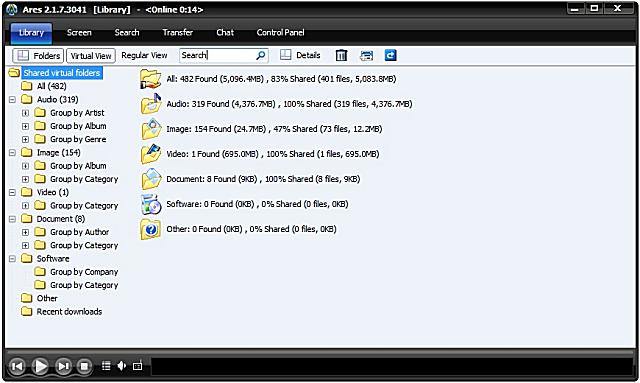The height and width of the screenshot is (383, 640).
Task: Open the Control Panel tab
Action: point(280,32)
